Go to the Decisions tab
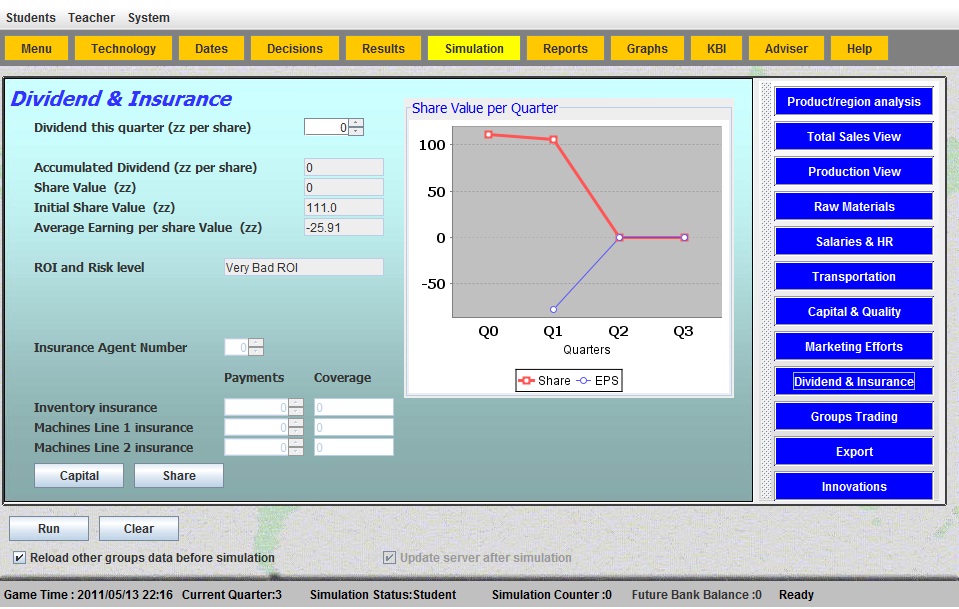Viewport: 959px width, 609px height. tap(295, 48)
